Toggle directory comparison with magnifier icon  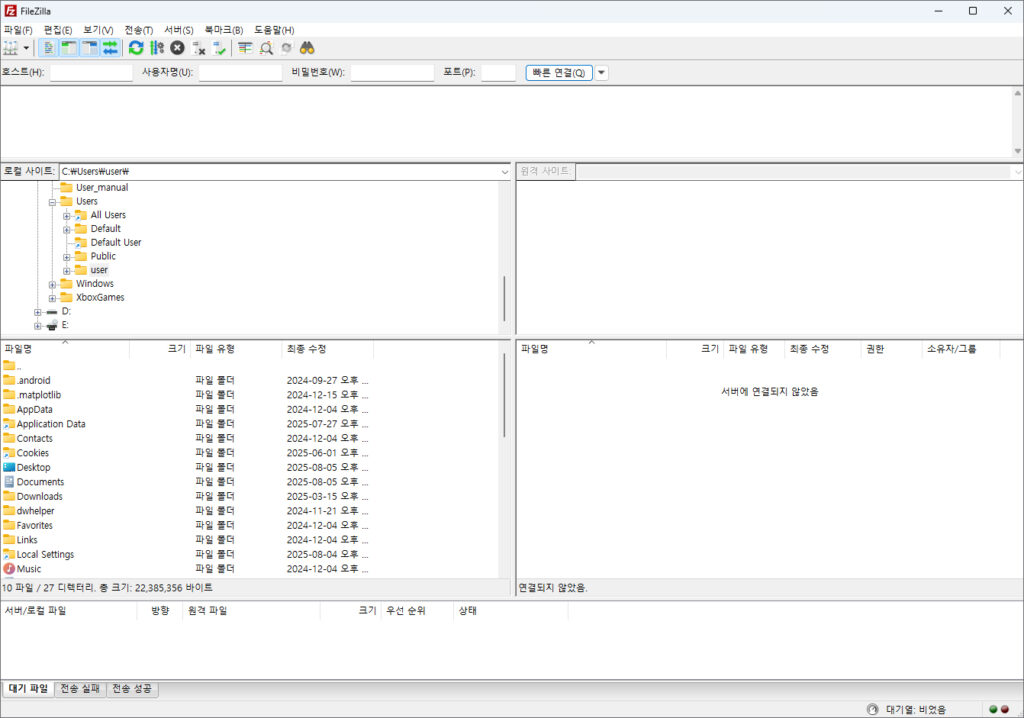[266, 48]
